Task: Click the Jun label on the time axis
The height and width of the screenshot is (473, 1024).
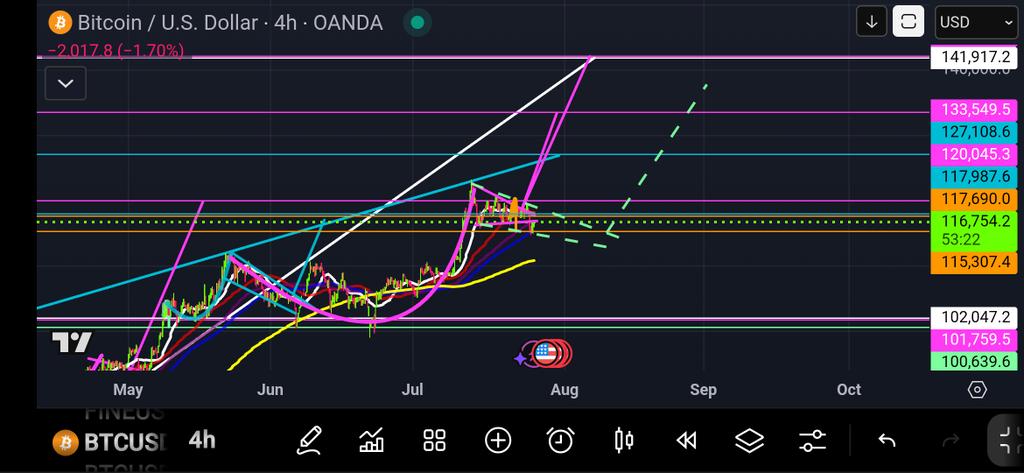Action: pyautogui.click(x=270, y=390)
